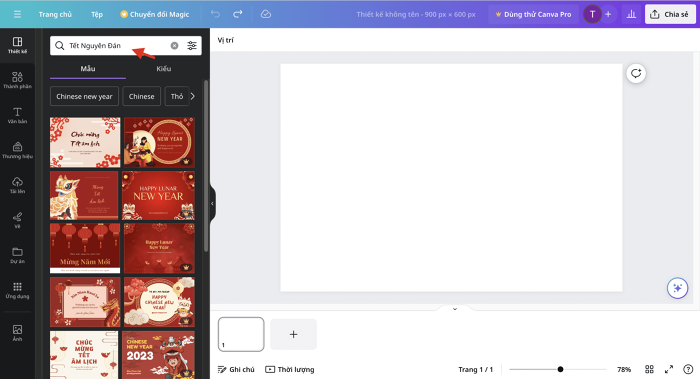Open the search filter options

click(192, 46)
